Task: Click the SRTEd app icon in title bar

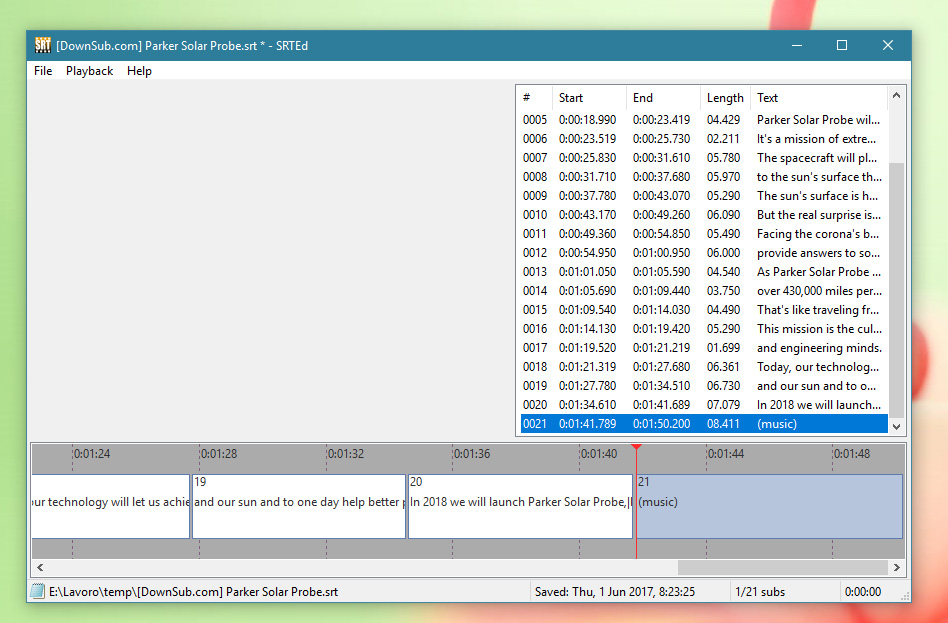Action: coord(43,45)
